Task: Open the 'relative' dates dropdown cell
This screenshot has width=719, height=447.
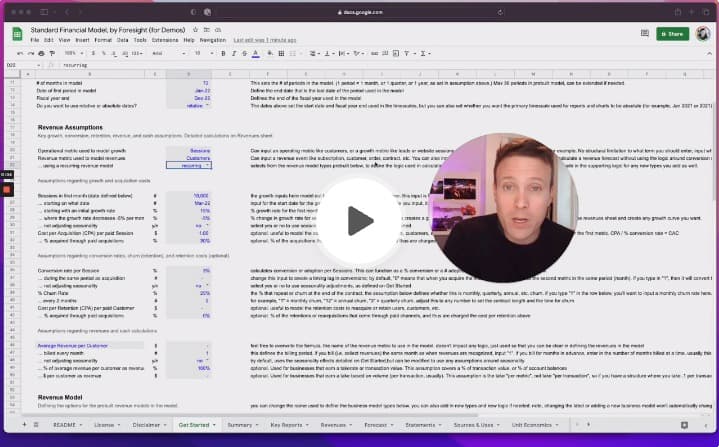Action: click(x=188, y=104)
